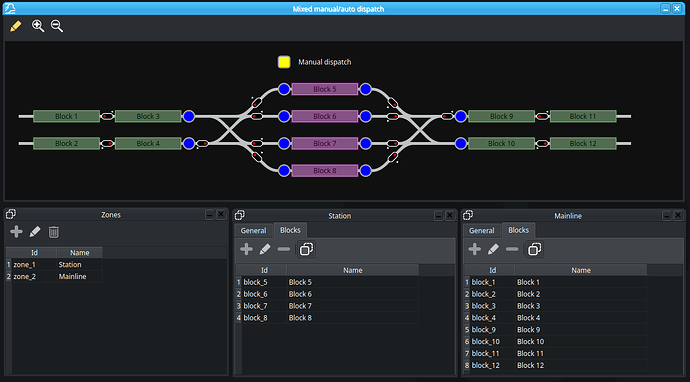Select Block 11 on the track diagram
This screenshot has width=690, height=382.
point(583,116)
